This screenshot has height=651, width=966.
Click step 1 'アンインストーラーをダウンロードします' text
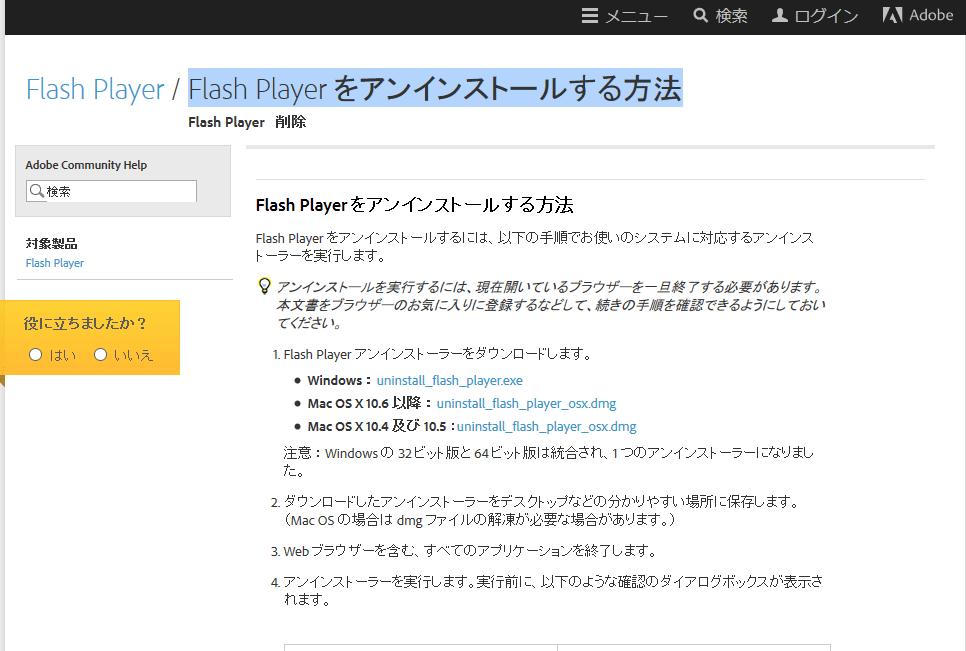click(x=437, y=354)
